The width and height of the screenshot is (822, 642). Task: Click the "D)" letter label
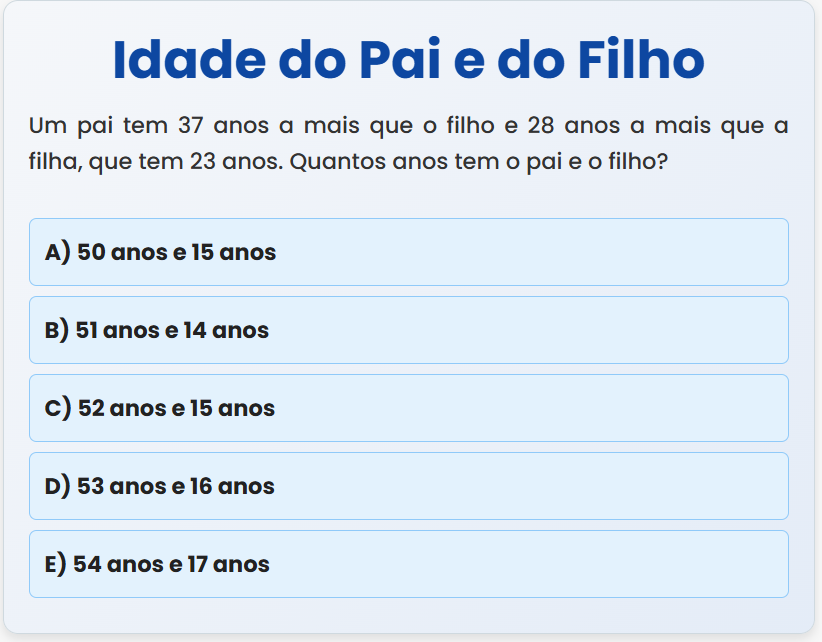click(58, 486)
